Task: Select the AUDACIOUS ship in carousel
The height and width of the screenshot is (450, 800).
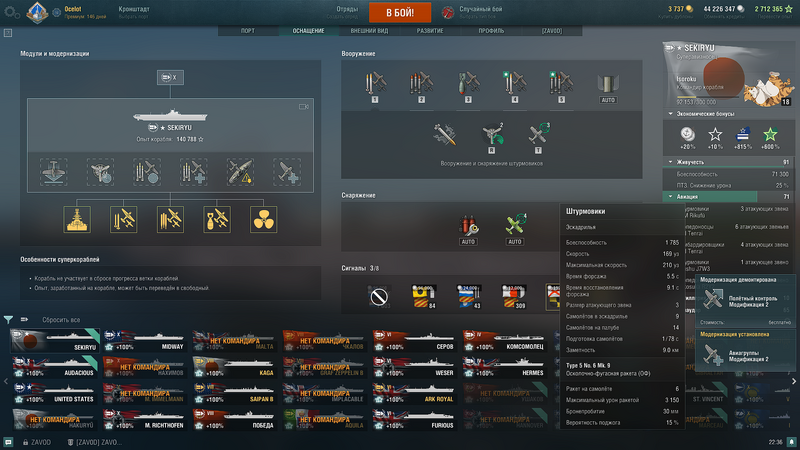Action: pos(55,367)
